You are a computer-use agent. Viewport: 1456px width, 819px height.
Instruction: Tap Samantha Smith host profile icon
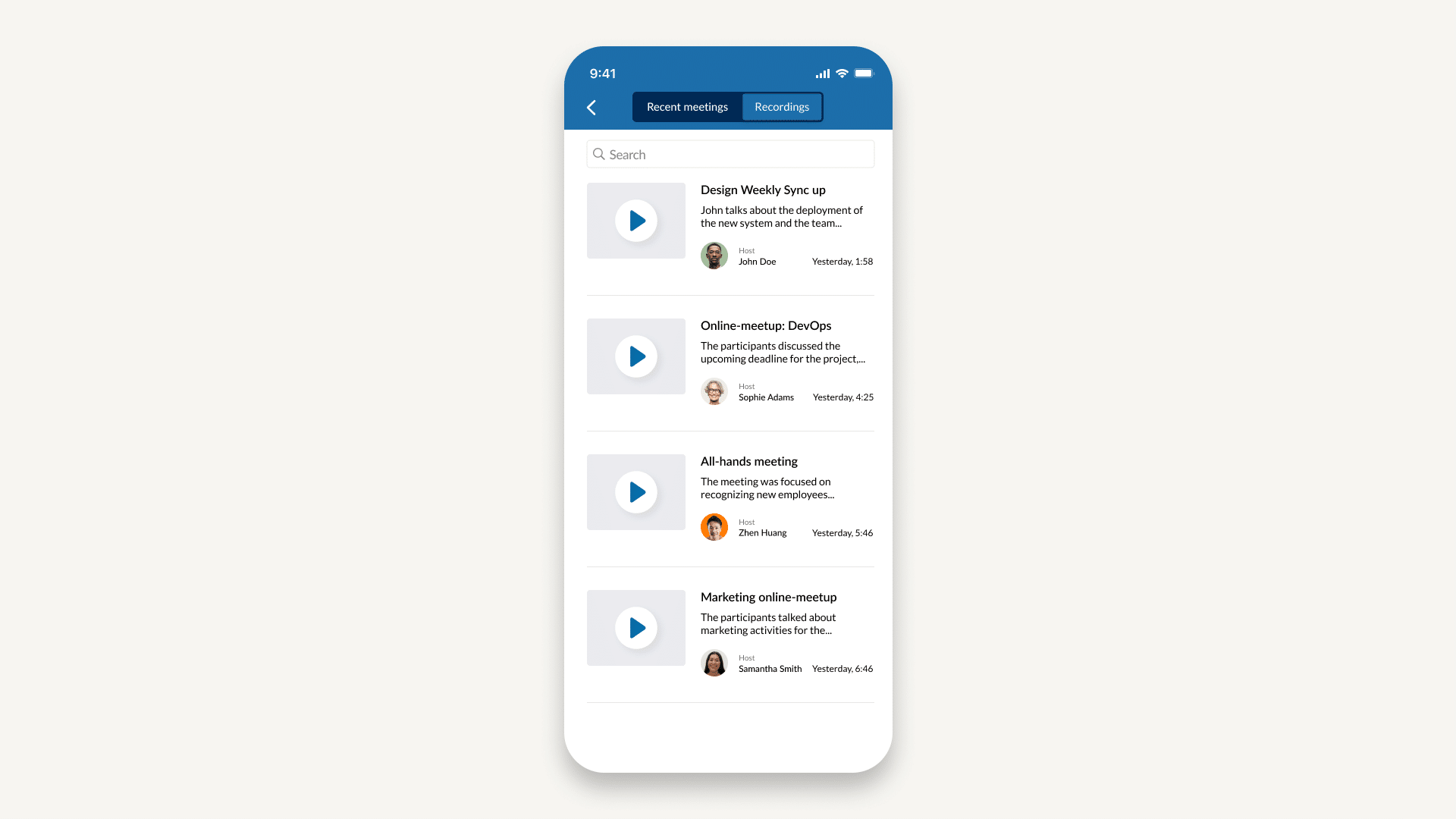pyautogui.click(x=713, y=663)
